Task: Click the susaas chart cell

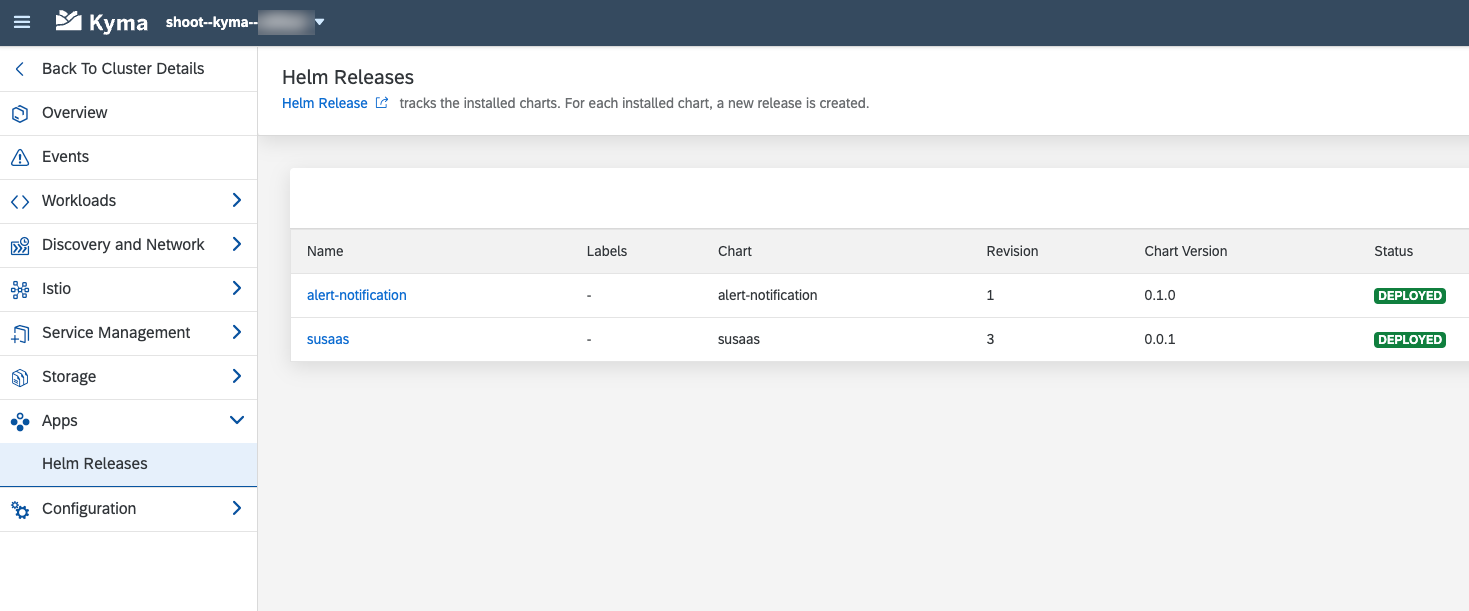Action: (x=739, y=339)
